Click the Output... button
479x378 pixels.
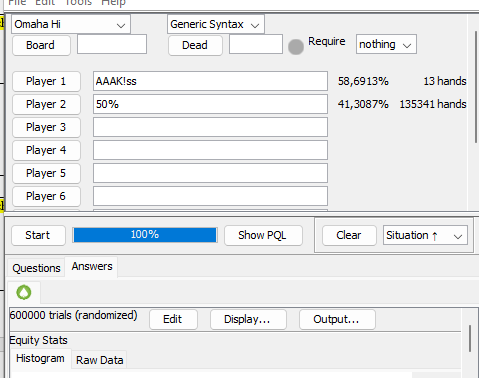pyautogui.click(x=337, y=319)
